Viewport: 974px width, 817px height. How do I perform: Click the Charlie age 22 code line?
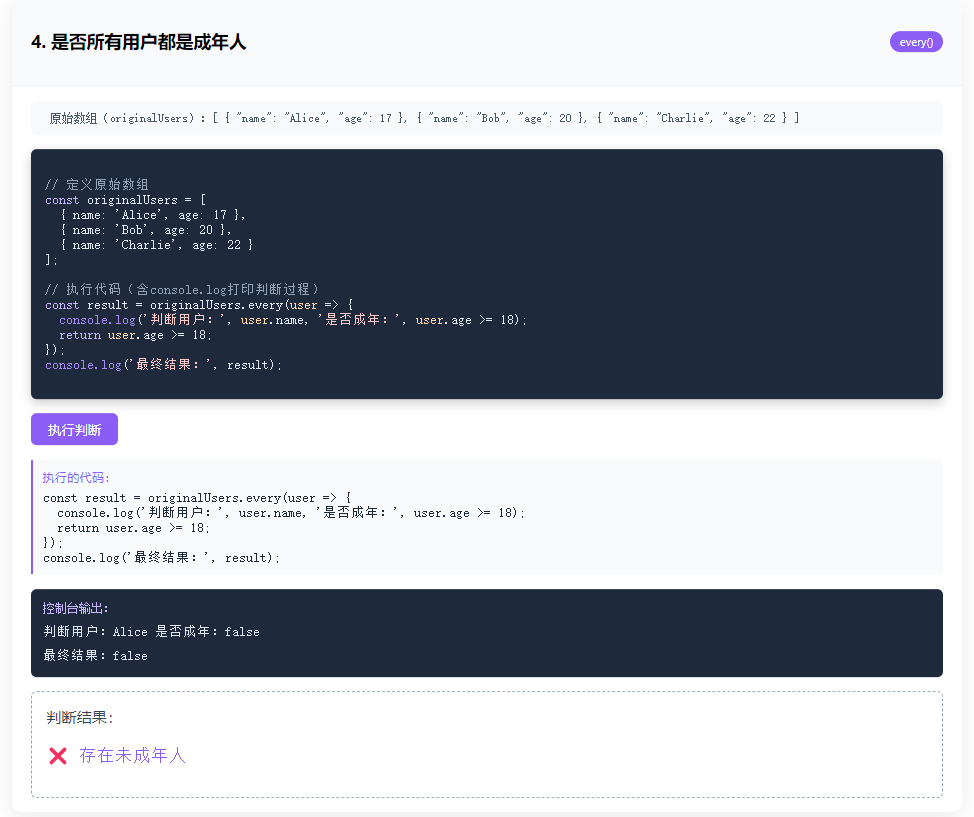[x=157, y=245]
